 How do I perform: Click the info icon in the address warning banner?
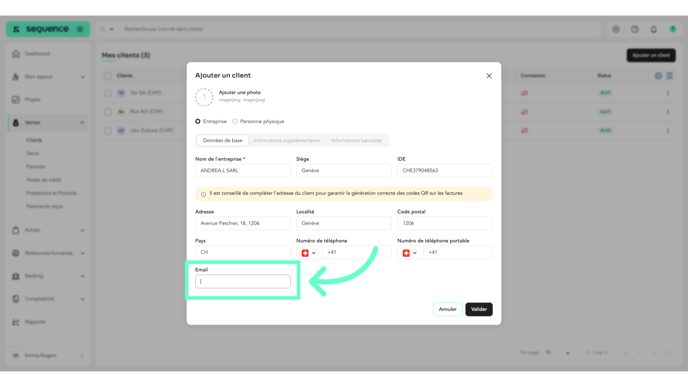[x=203, y=194]
